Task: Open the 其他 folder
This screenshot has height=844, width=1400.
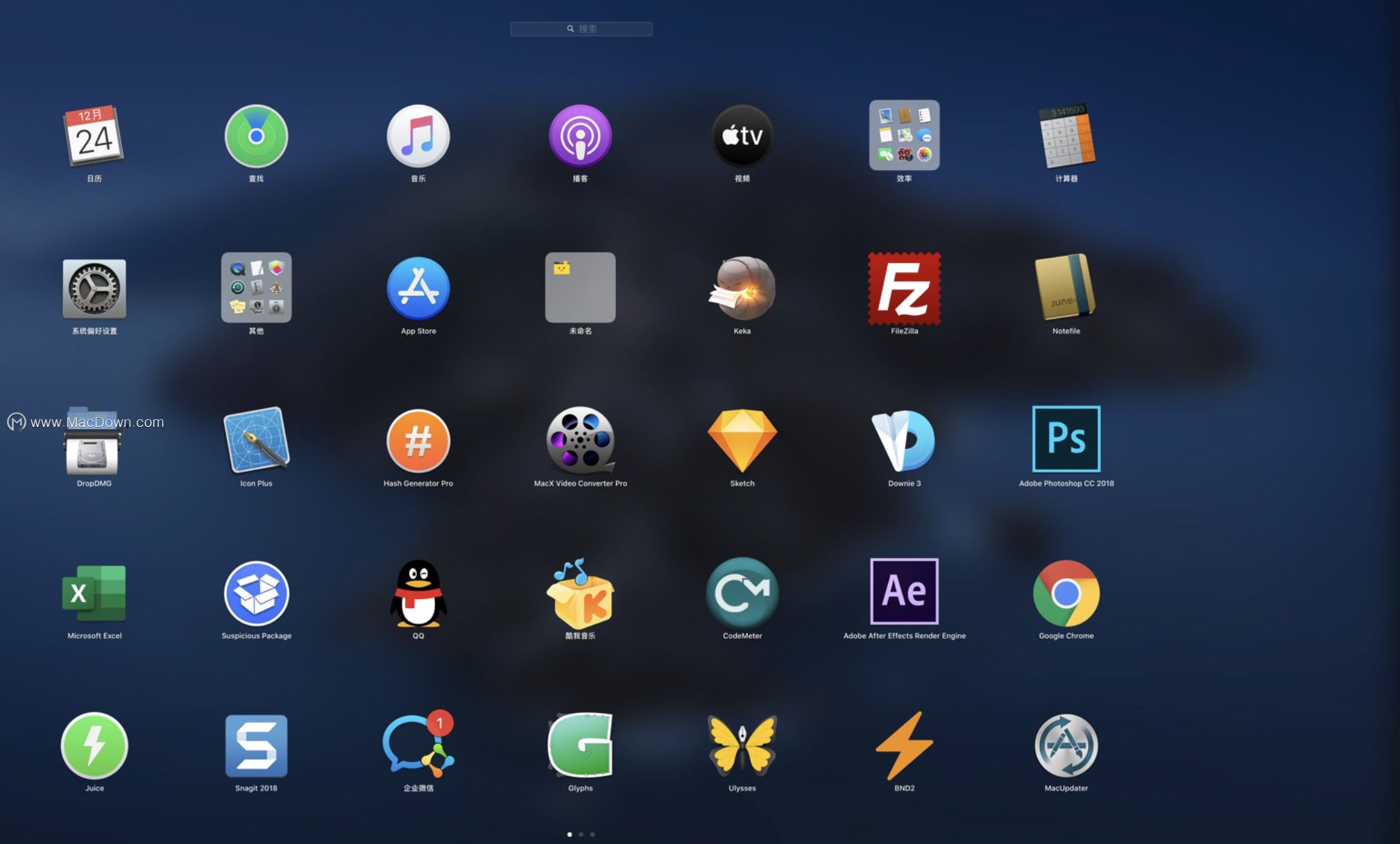Action: pyautogui.click(x=256, y=287)
